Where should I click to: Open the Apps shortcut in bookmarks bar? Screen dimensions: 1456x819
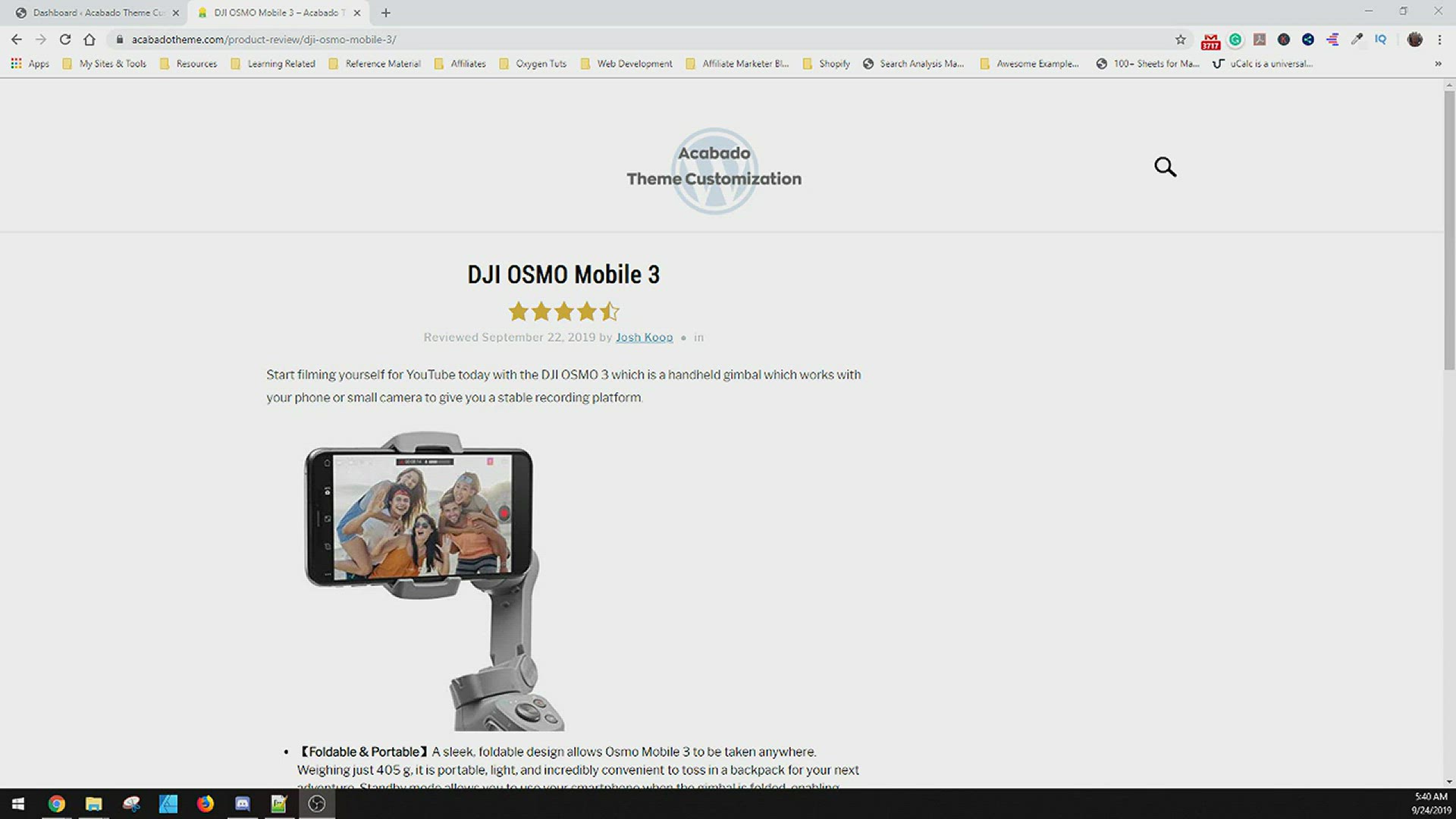[x=30, y=64]
